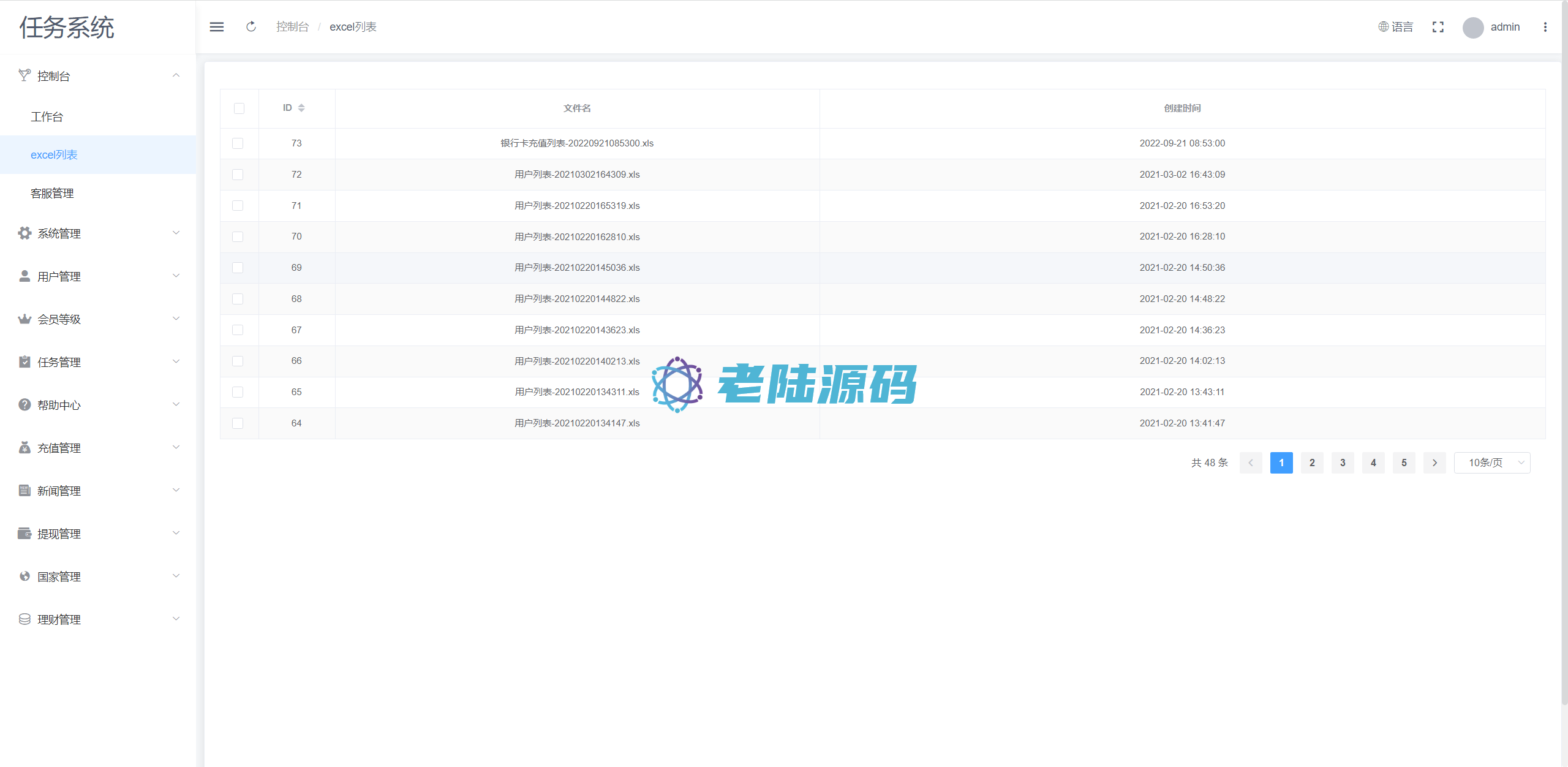This screenshot has width=1568, height=767.
Task: Click the 控制台 breadcrumb link
Action: [x=292, y=27]
